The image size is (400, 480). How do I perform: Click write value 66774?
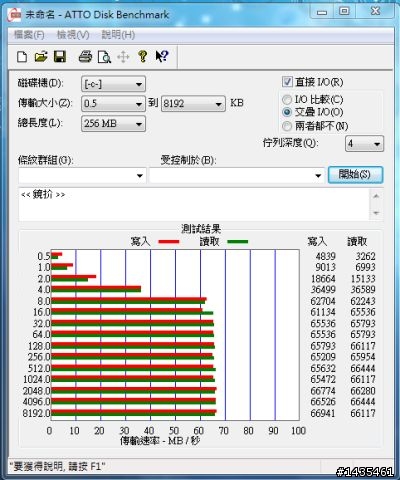point(323,391)
